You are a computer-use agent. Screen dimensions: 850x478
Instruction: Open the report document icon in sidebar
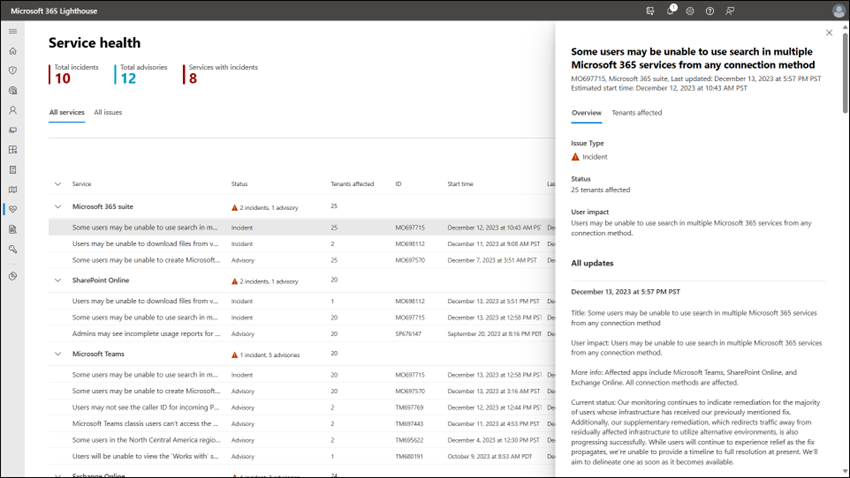tap(13, 229)
